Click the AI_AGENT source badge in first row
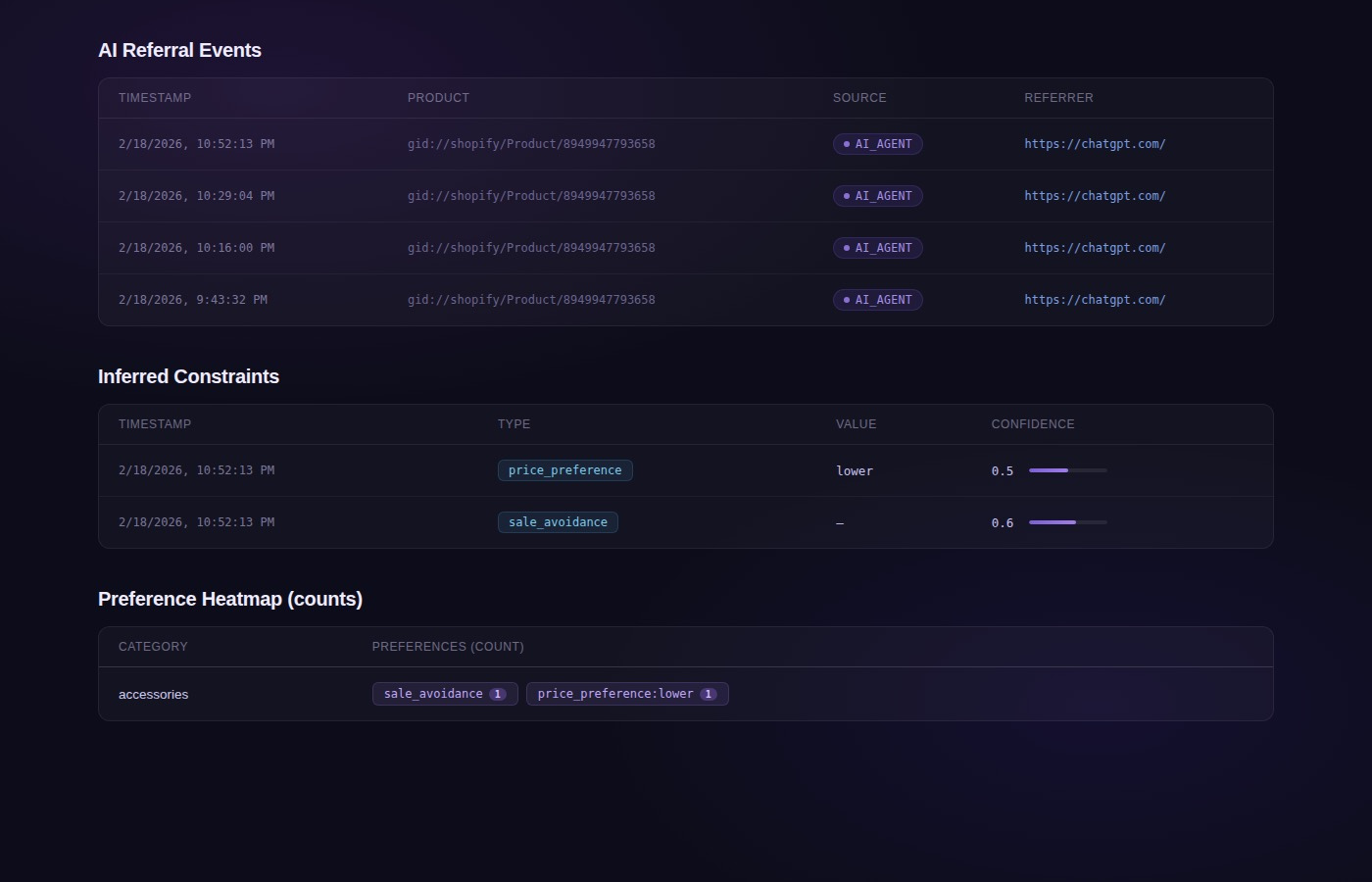Image resolution: width=1372 pixels, height=882 pixels. click(x=877, y=143)
